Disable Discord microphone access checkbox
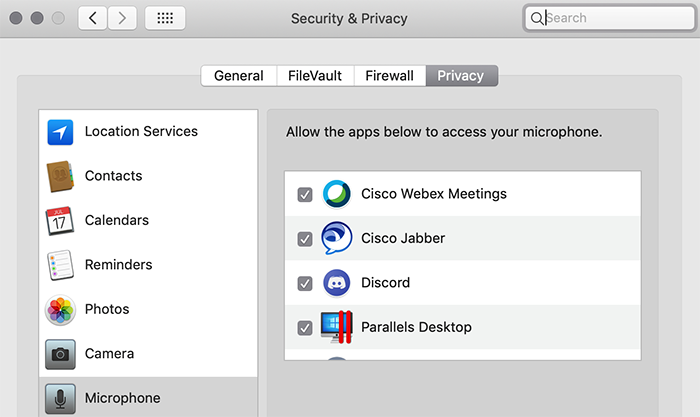700x417 pixels. click(305, 284)
